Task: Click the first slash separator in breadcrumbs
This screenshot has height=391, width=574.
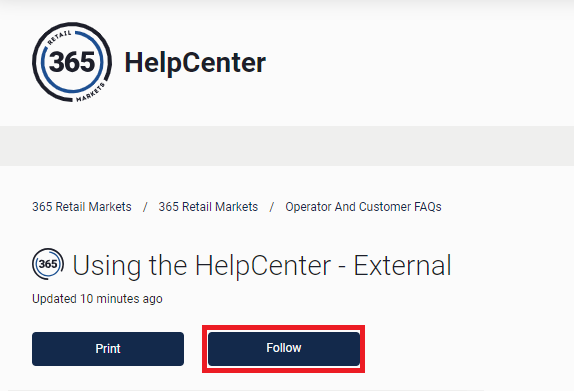Action: point(145,207)
